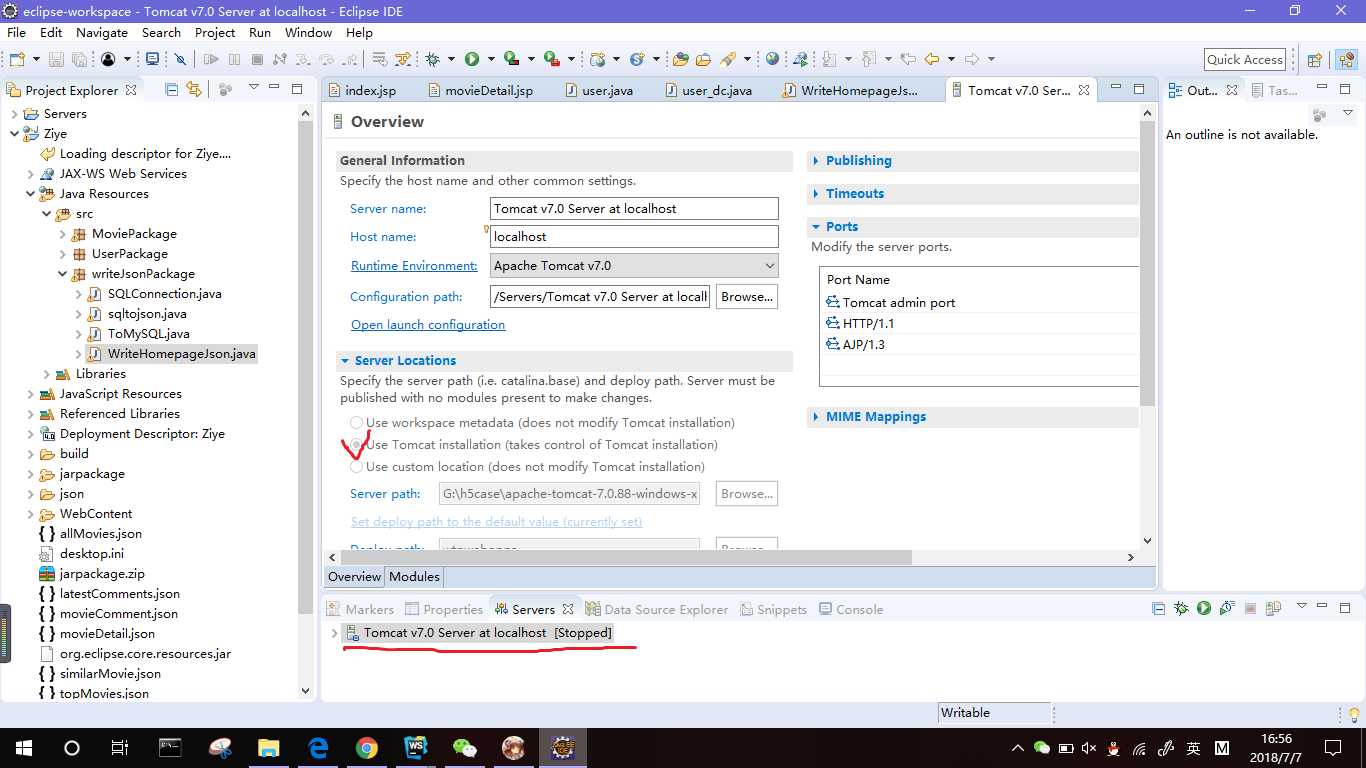Click the New file toolbar icon
Viewport: 1366px width, 768px height.
click(x=17, y=59)
